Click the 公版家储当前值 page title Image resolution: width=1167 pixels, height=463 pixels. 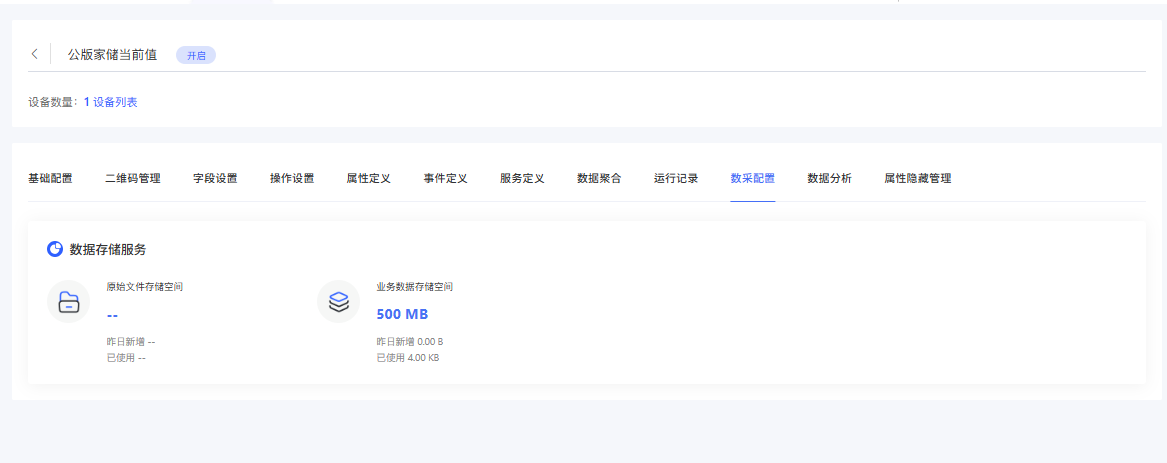click(112, 55)
